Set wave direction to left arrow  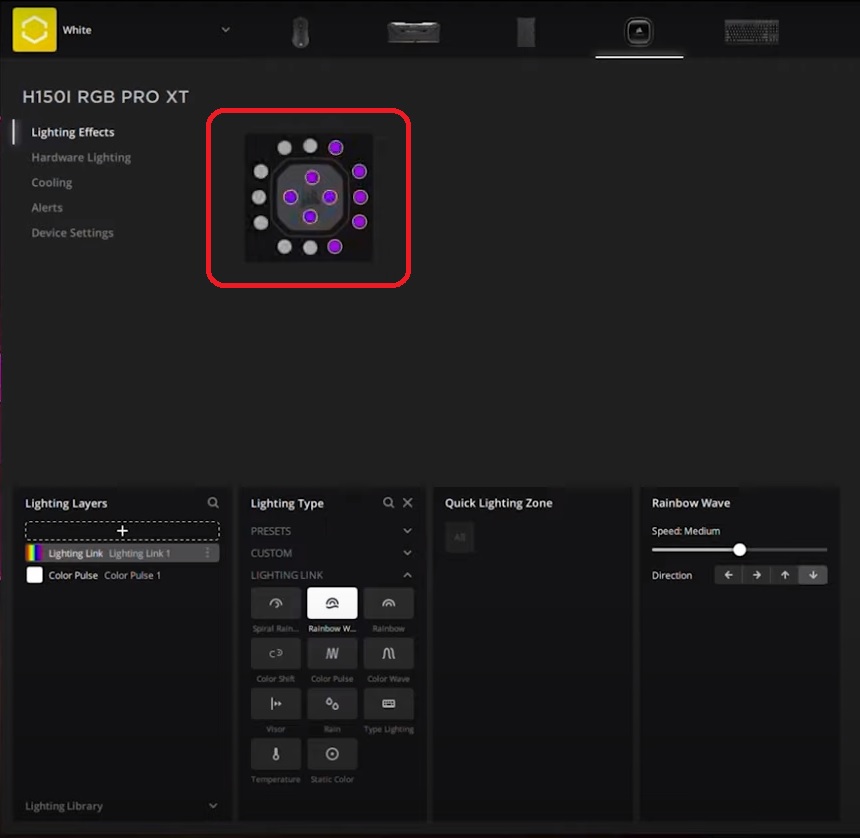(729, 575)
